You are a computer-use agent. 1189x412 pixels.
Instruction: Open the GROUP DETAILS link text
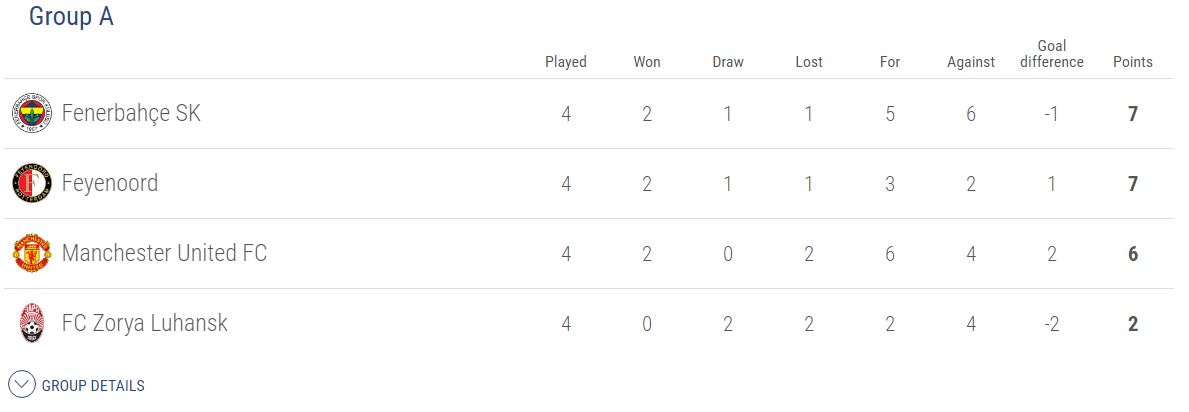point(93,386)
